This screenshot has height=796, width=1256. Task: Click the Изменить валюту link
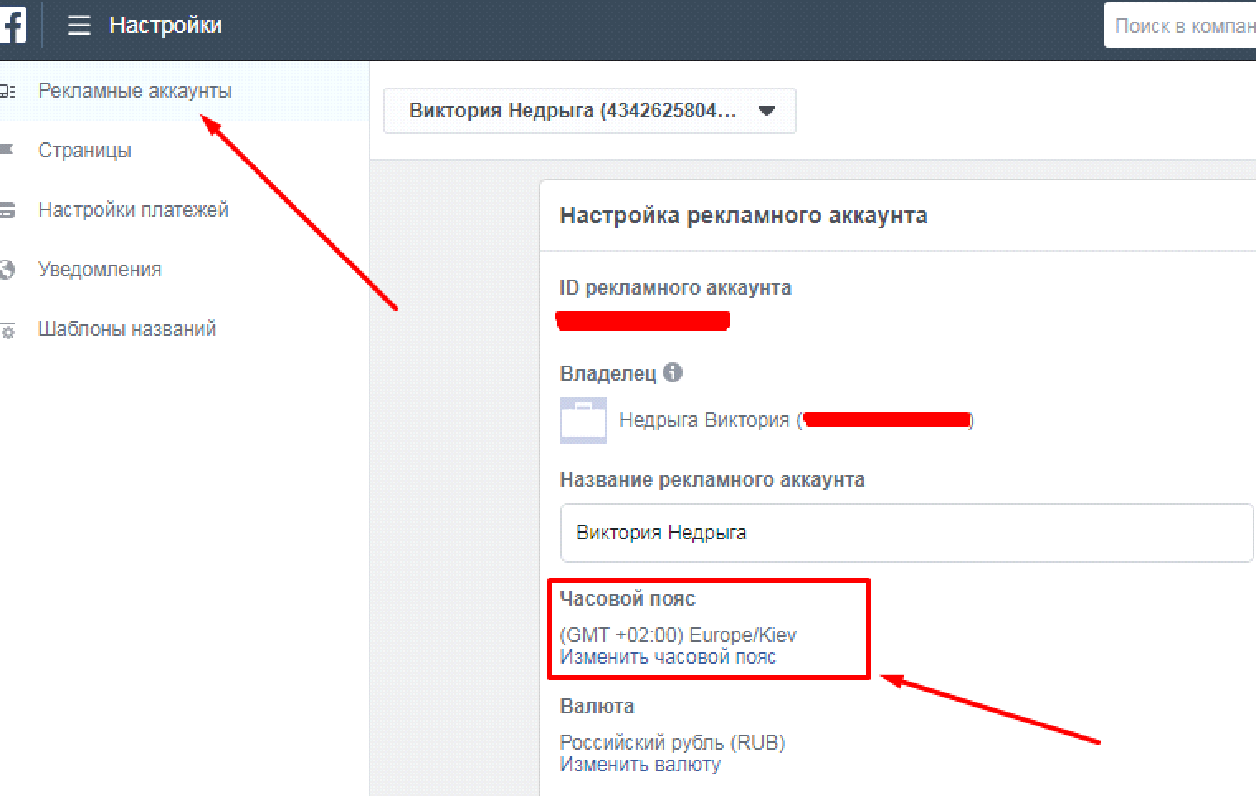point(639,765)
